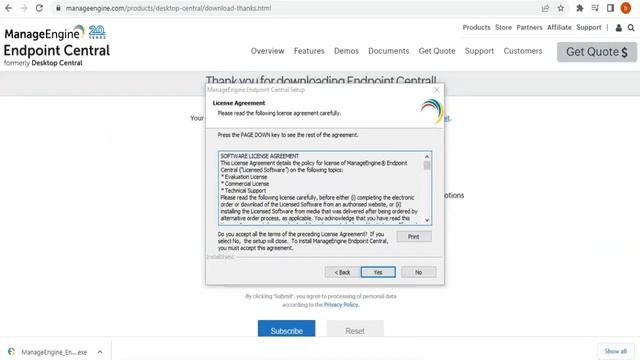Click the Endpoint Central product title

(x=57, y=51)
